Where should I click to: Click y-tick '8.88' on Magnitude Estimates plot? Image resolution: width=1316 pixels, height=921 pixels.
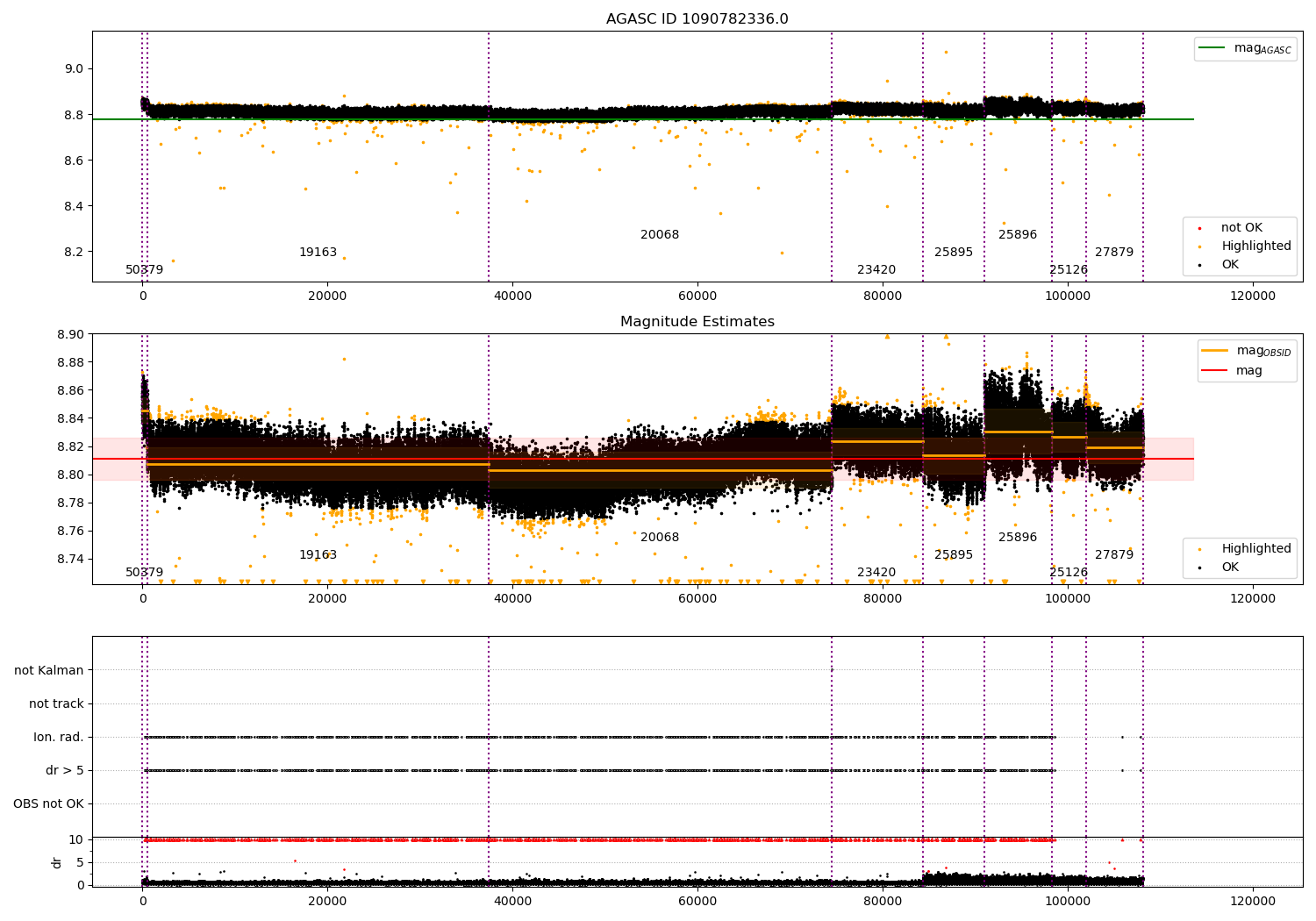(71, 362)
